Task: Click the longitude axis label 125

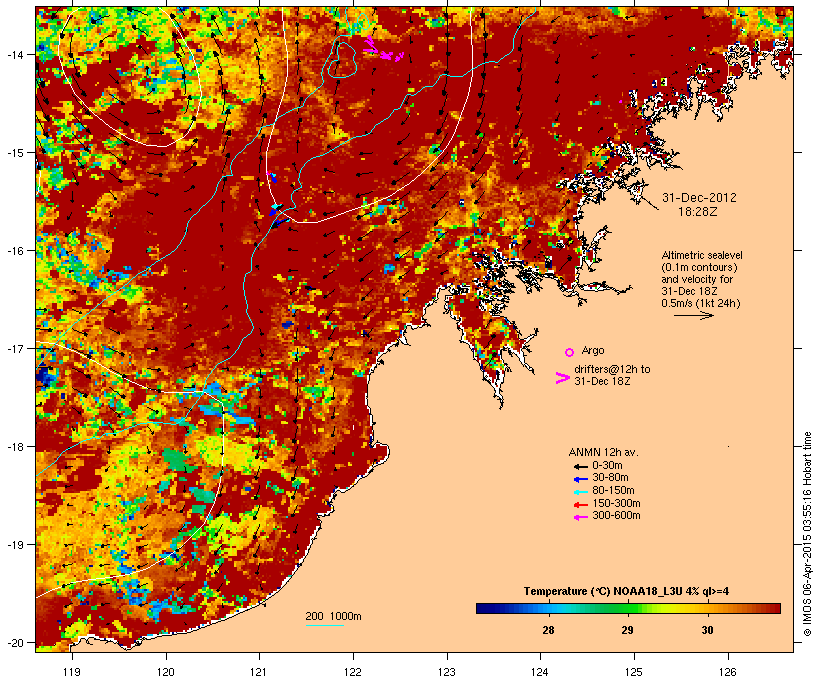Action: click(634, 672)
